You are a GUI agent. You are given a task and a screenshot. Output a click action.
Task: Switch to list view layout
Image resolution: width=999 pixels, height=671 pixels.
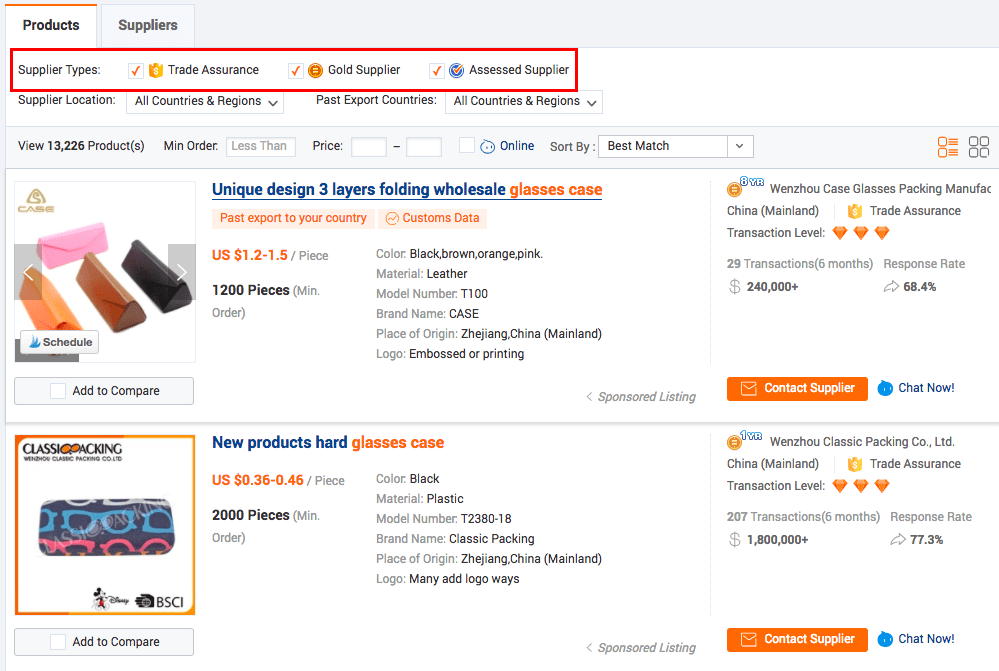click(x=948, y=147)
